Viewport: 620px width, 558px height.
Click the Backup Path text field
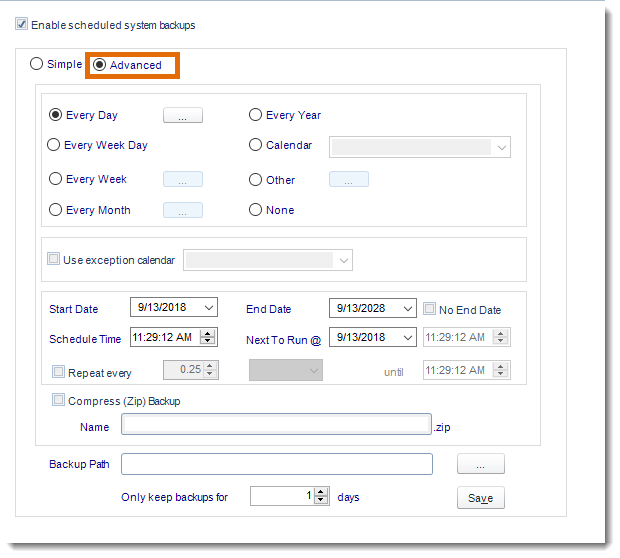click(x=277, y=464)
